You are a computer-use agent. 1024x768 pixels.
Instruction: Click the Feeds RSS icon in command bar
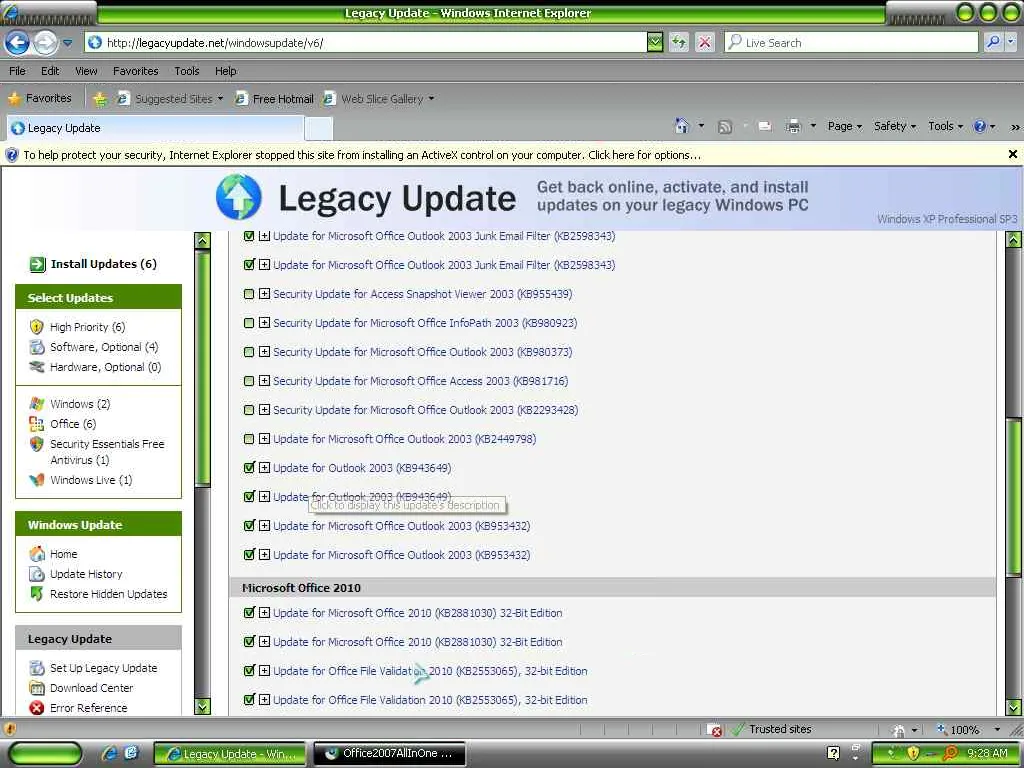pyautogui.click(x=725, y=127)
